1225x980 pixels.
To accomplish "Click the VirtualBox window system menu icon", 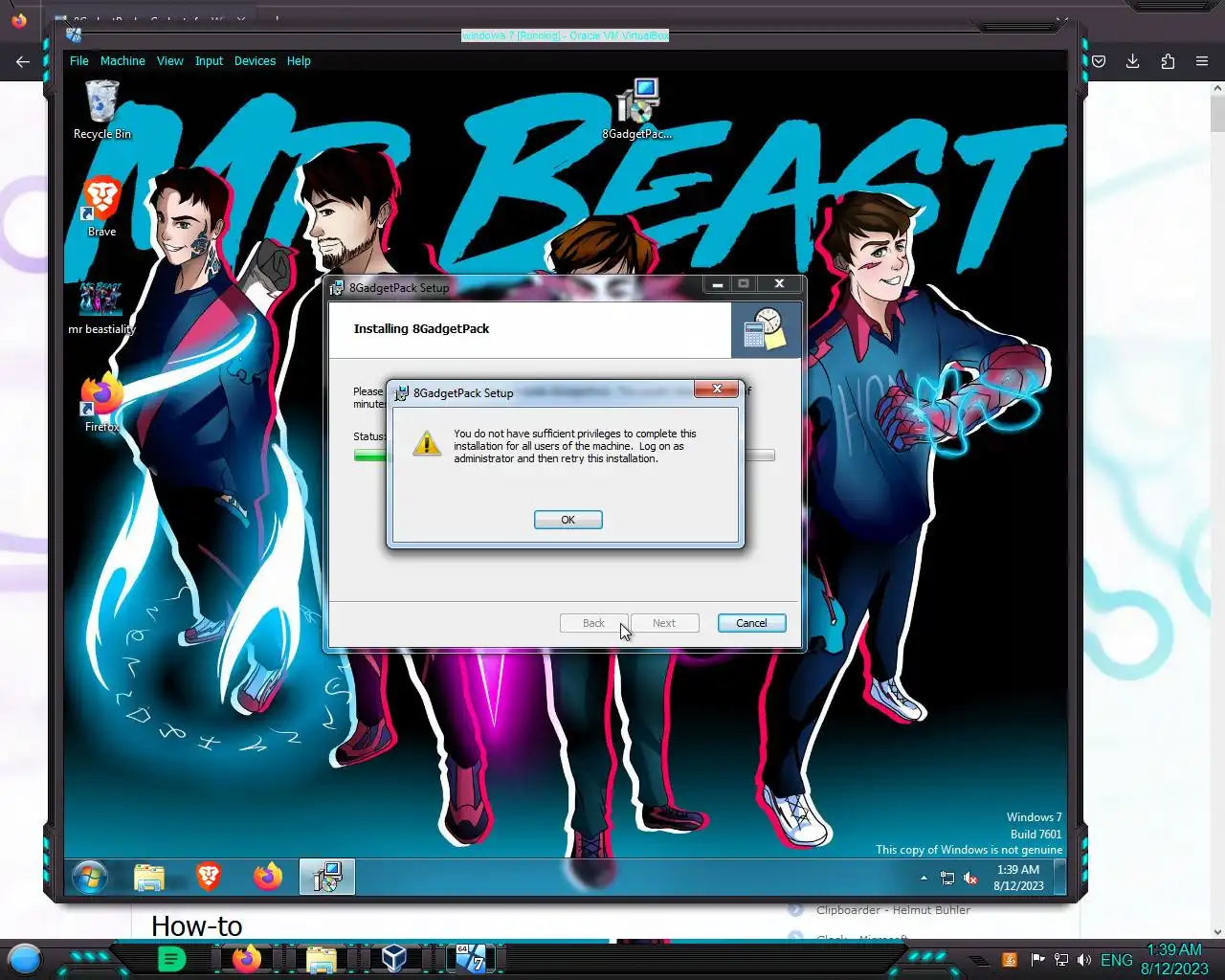I will point(74,35).
